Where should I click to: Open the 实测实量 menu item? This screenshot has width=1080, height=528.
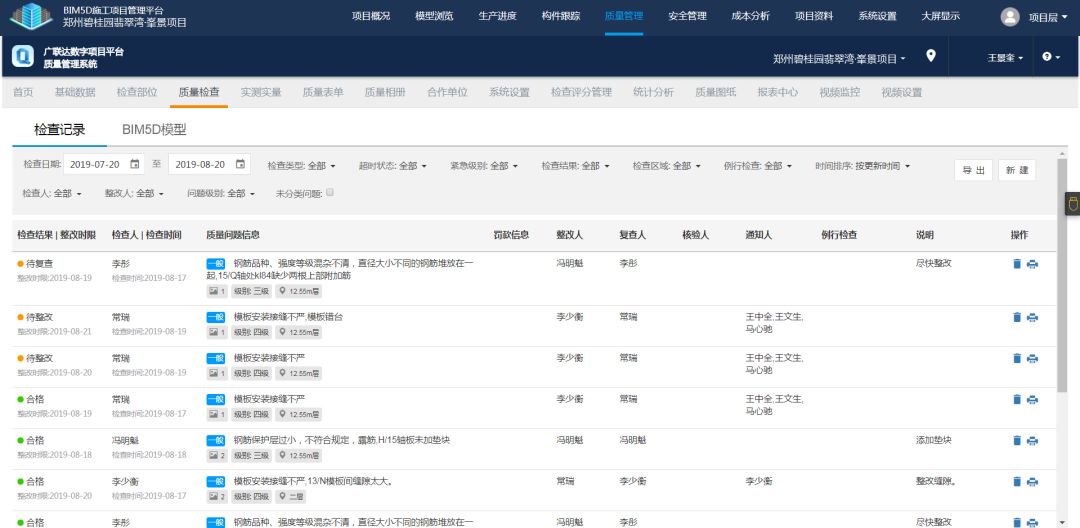(x=261, y=92)
